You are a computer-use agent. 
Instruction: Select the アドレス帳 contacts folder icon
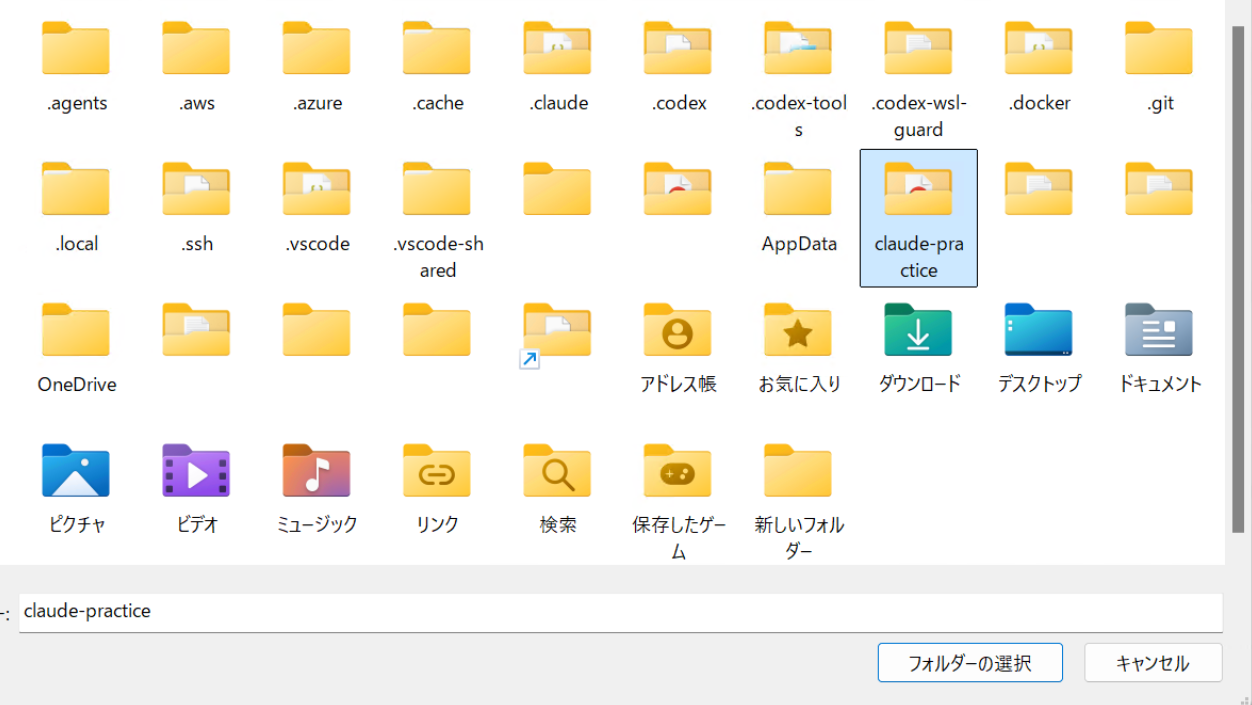coord(678,330)
